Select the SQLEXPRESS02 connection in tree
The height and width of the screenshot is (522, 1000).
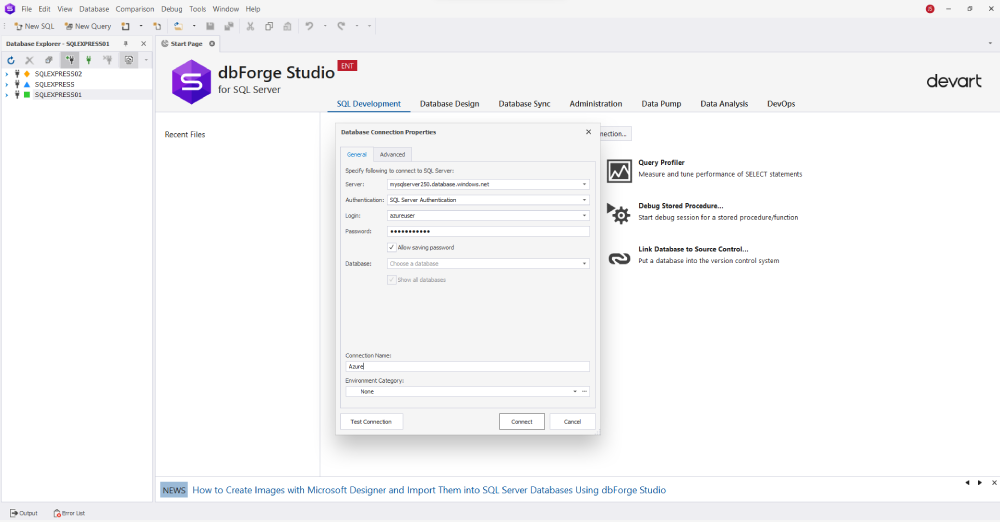point(58,74)
